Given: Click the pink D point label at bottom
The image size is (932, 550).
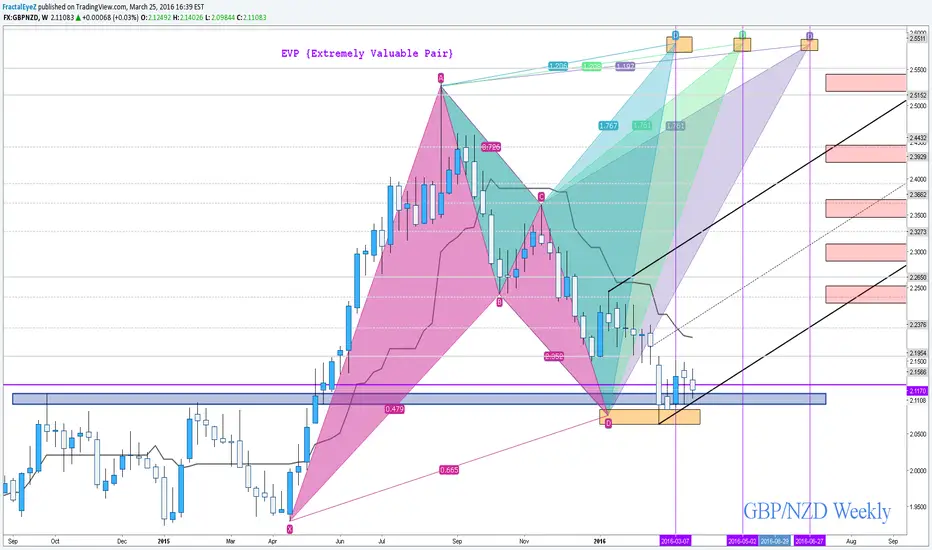Looking at the screenshot, I should coord(608,423).
